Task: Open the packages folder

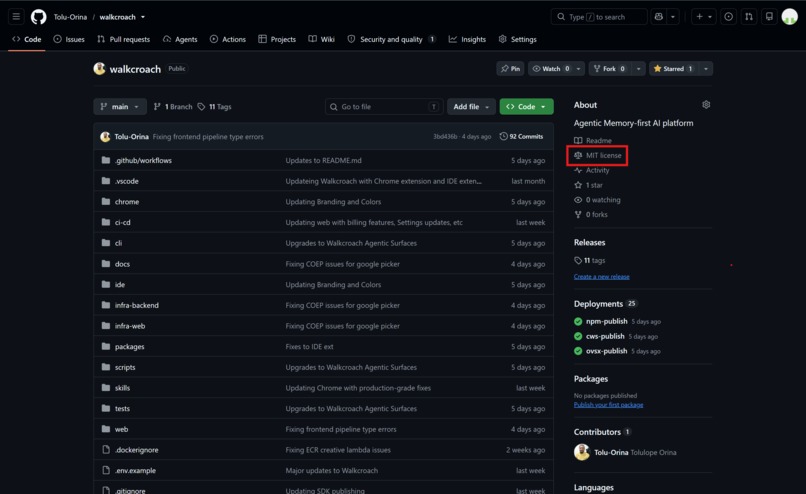Action: coord(130,346)
